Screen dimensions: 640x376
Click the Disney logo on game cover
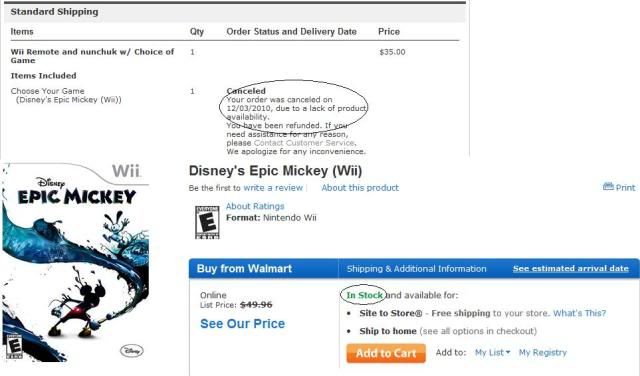[x=131, y=351]
